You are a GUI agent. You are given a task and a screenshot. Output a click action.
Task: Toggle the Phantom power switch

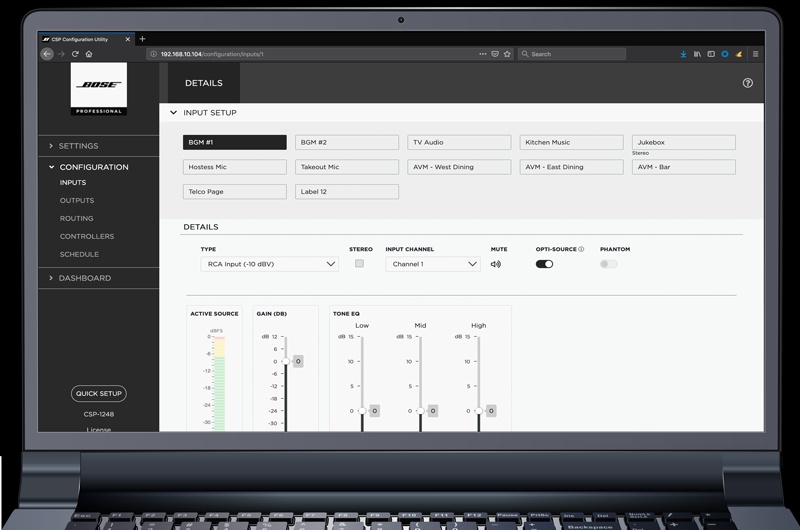click(609, 264)
